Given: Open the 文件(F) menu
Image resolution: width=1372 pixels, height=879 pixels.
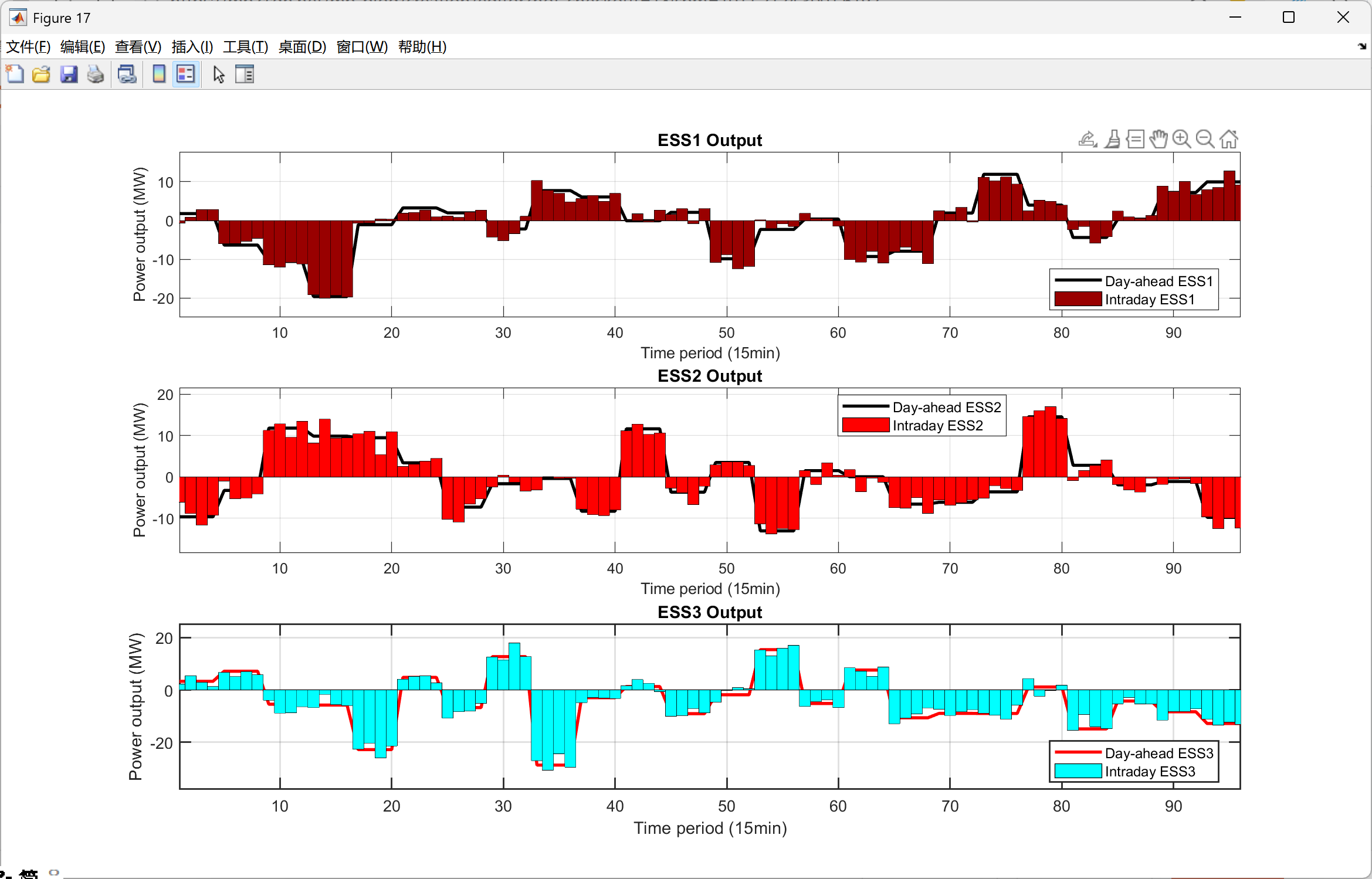Looking at the screenshot, I should point(28,47).
